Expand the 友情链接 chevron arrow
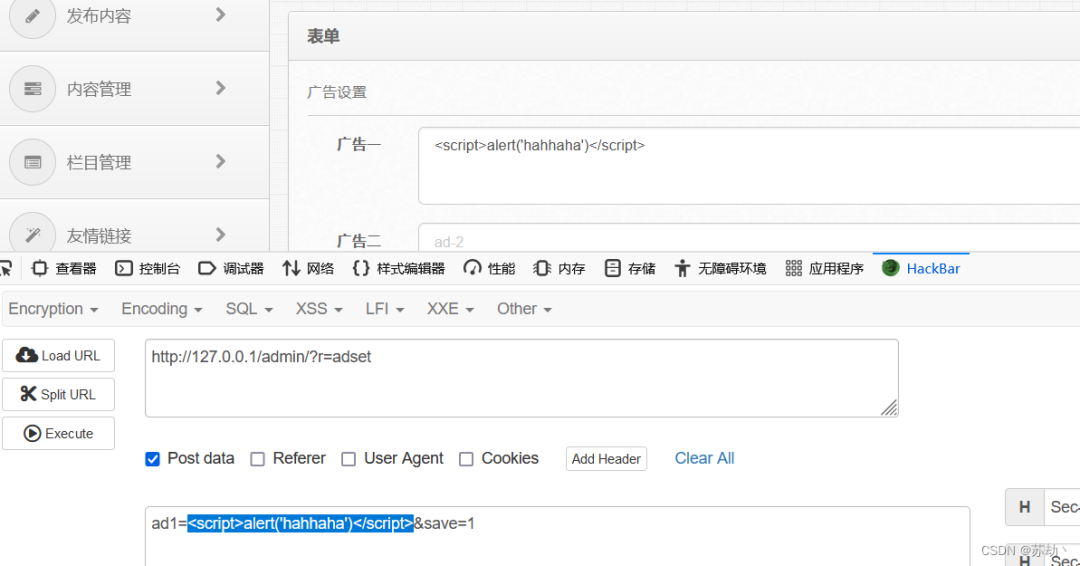 point(220,234)
